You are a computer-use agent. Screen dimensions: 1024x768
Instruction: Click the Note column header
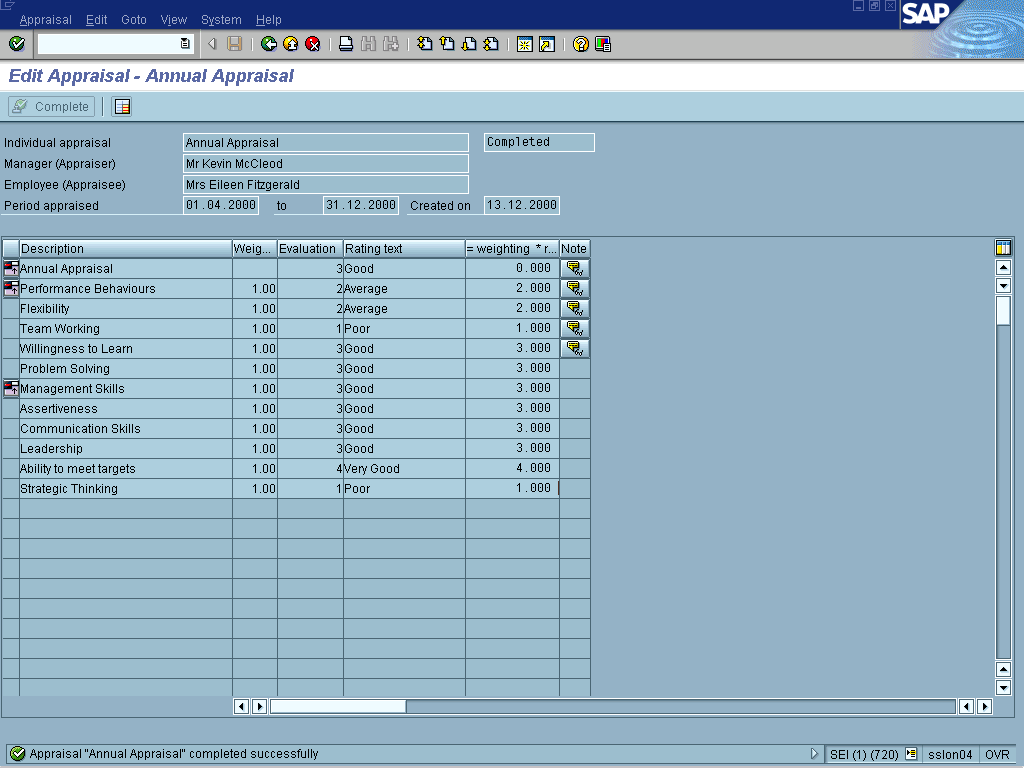[575, 249]
